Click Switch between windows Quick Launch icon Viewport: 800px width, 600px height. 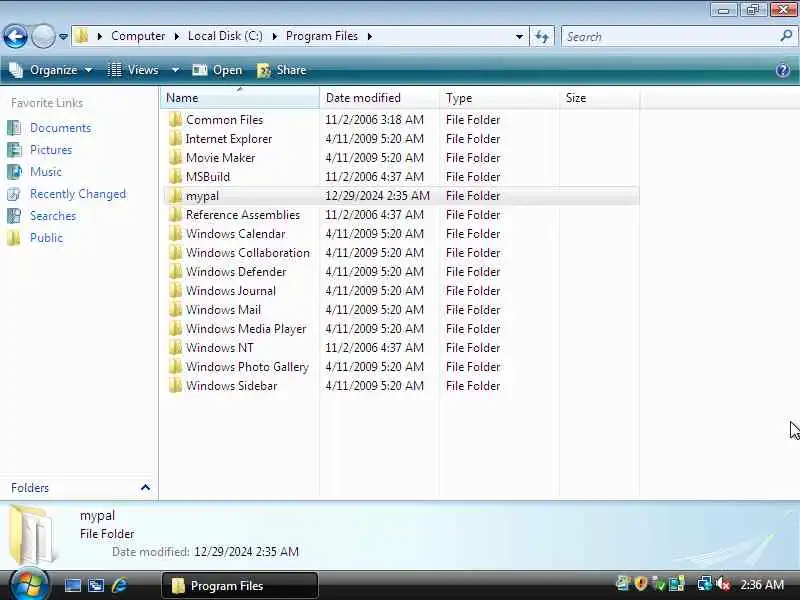point(95,585)
